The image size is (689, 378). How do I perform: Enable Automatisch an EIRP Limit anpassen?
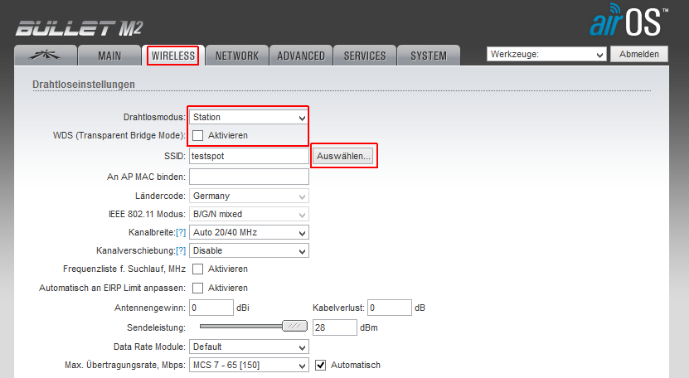click(198, 288)
